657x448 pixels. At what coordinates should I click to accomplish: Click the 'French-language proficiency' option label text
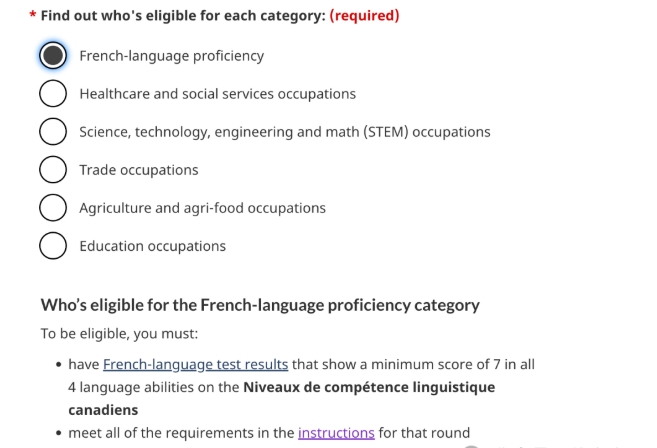[x=172, y=56]
